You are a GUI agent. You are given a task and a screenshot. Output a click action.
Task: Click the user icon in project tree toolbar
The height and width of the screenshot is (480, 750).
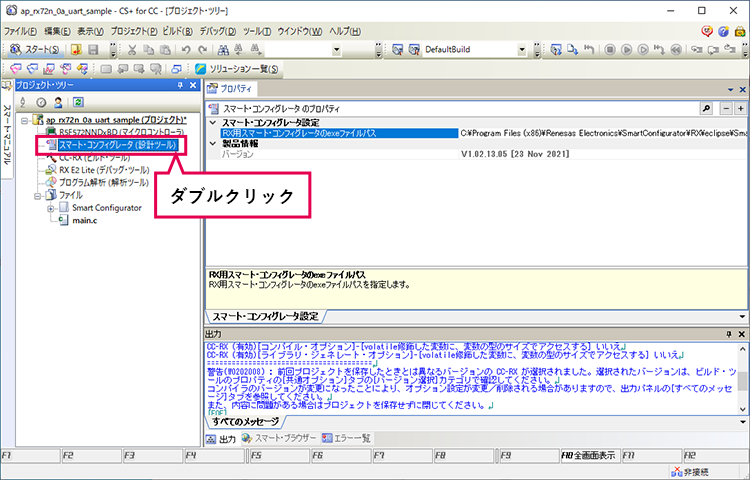point(58,102)
